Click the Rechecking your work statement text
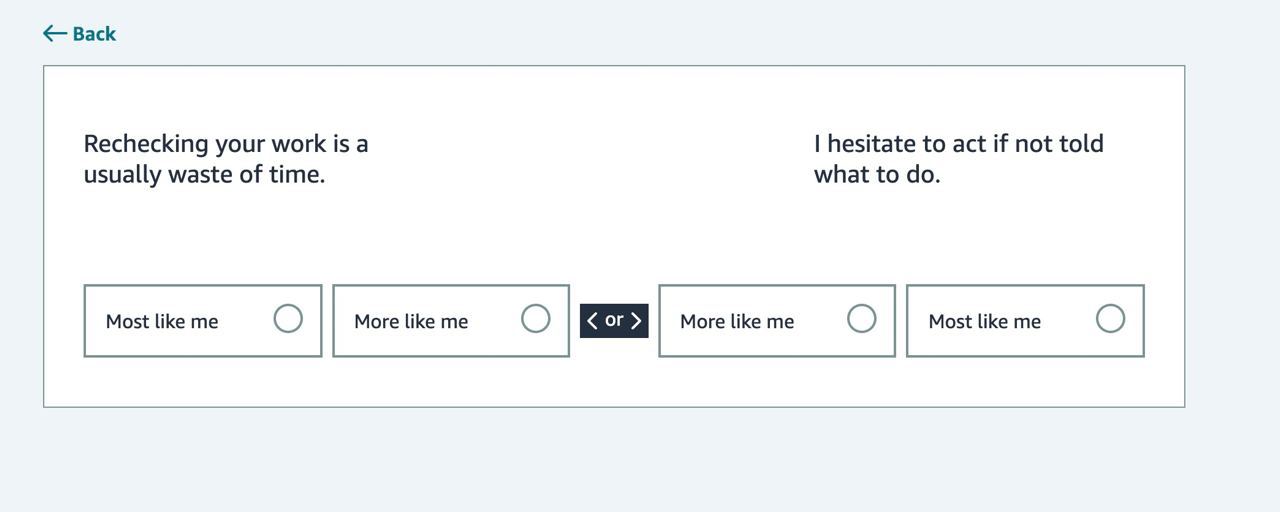Screen dimensions: 1280x512 coord(226,158)
